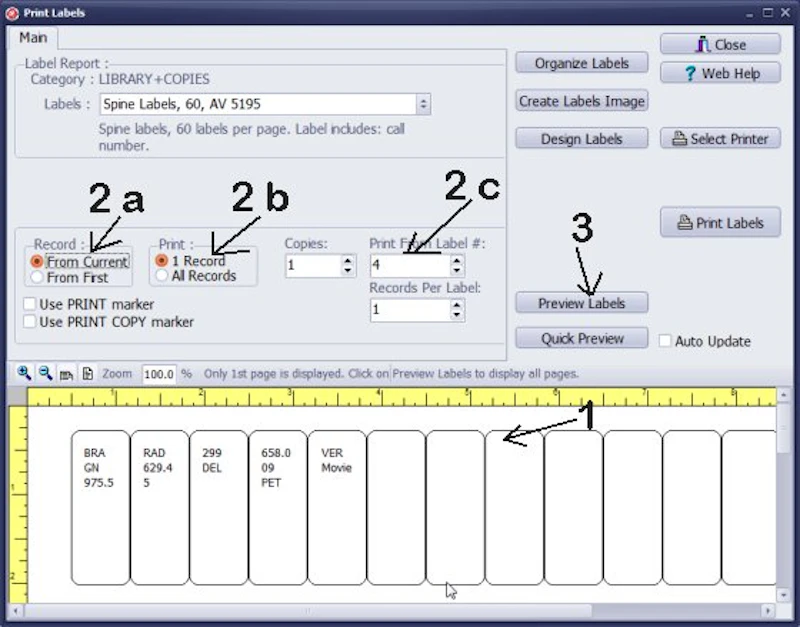Decrease Records Per Label value

pos(457,315)
